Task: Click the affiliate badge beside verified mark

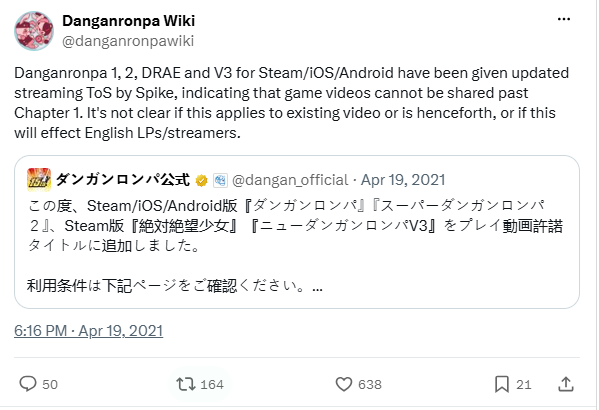Action: [220, 180]
